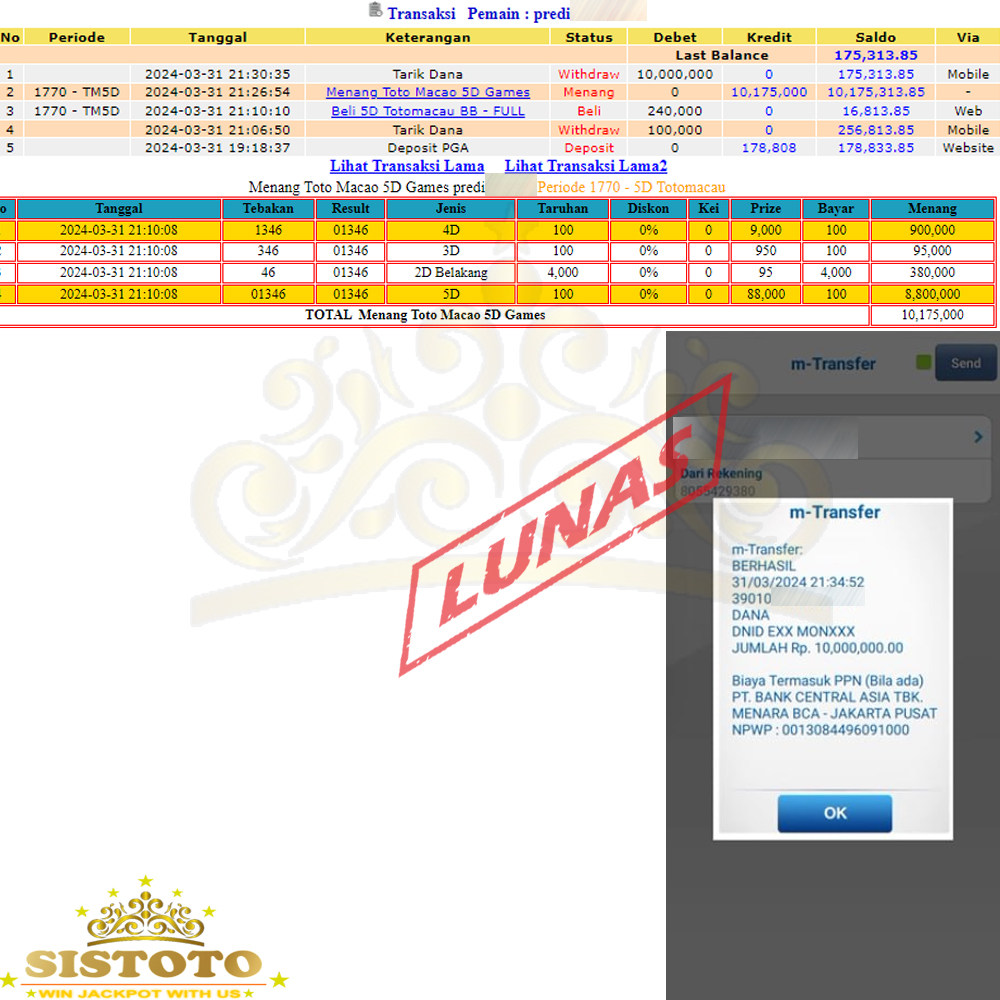The height and width of the screenshot is (1000, 1000).
Task: Click the Transaksi document icon at top
Action: [x=375, y=11]
